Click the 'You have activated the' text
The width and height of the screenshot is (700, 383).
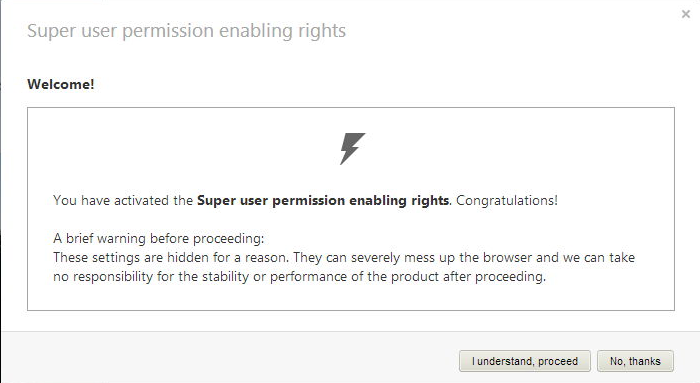[123, 200]
